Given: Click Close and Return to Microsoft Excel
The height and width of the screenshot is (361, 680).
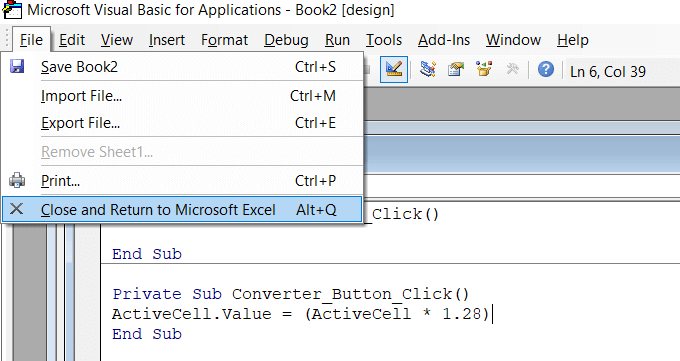Looking at the screenshot, I should tap(182, 210).
